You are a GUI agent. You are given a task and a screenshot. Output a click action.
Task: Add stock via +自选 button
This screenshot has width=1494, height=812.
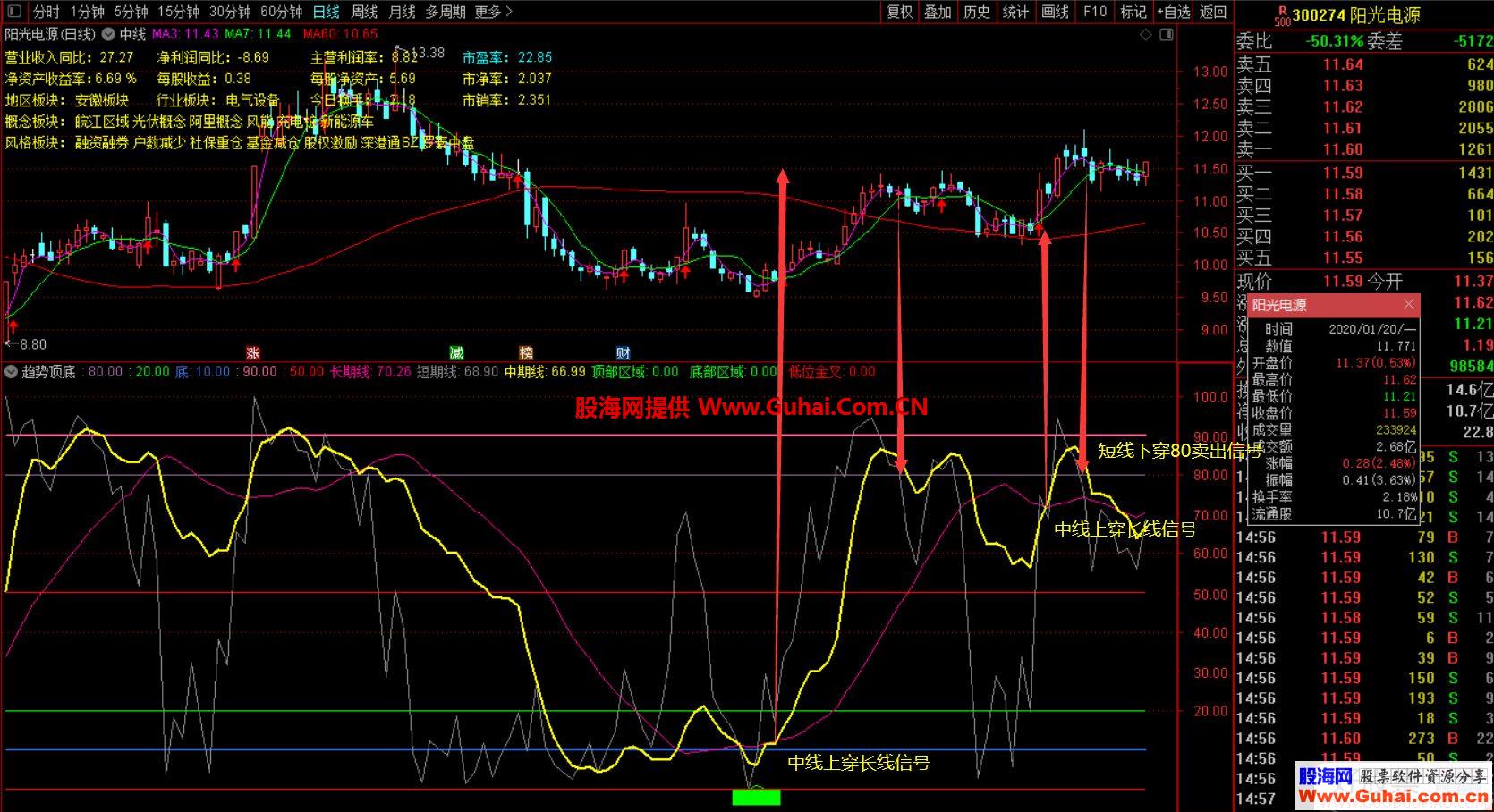[1174, 12]
